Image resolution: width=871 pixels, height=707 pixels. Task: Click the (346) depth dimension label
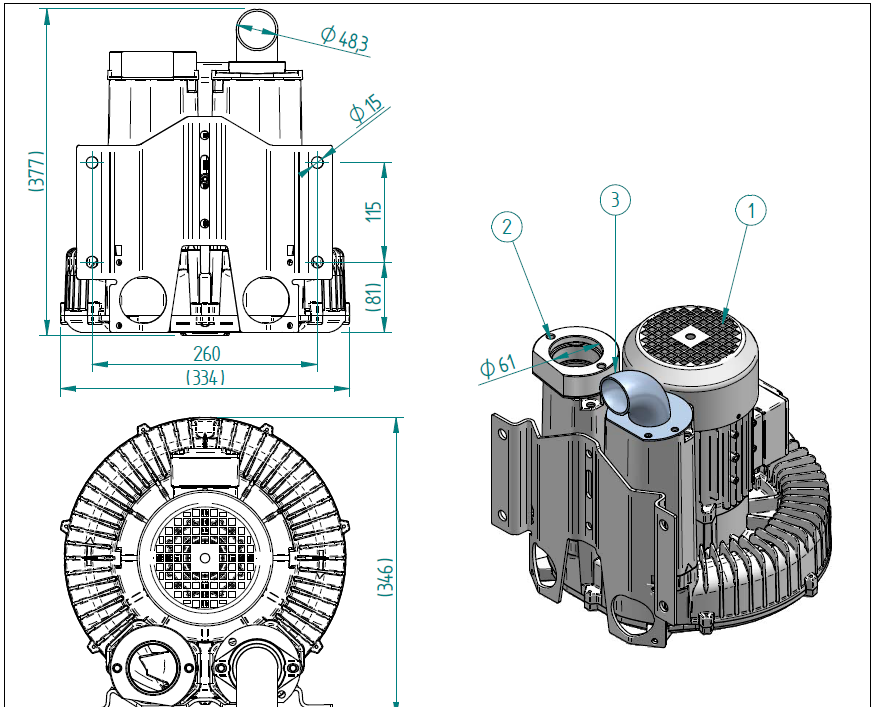(386, 578)
